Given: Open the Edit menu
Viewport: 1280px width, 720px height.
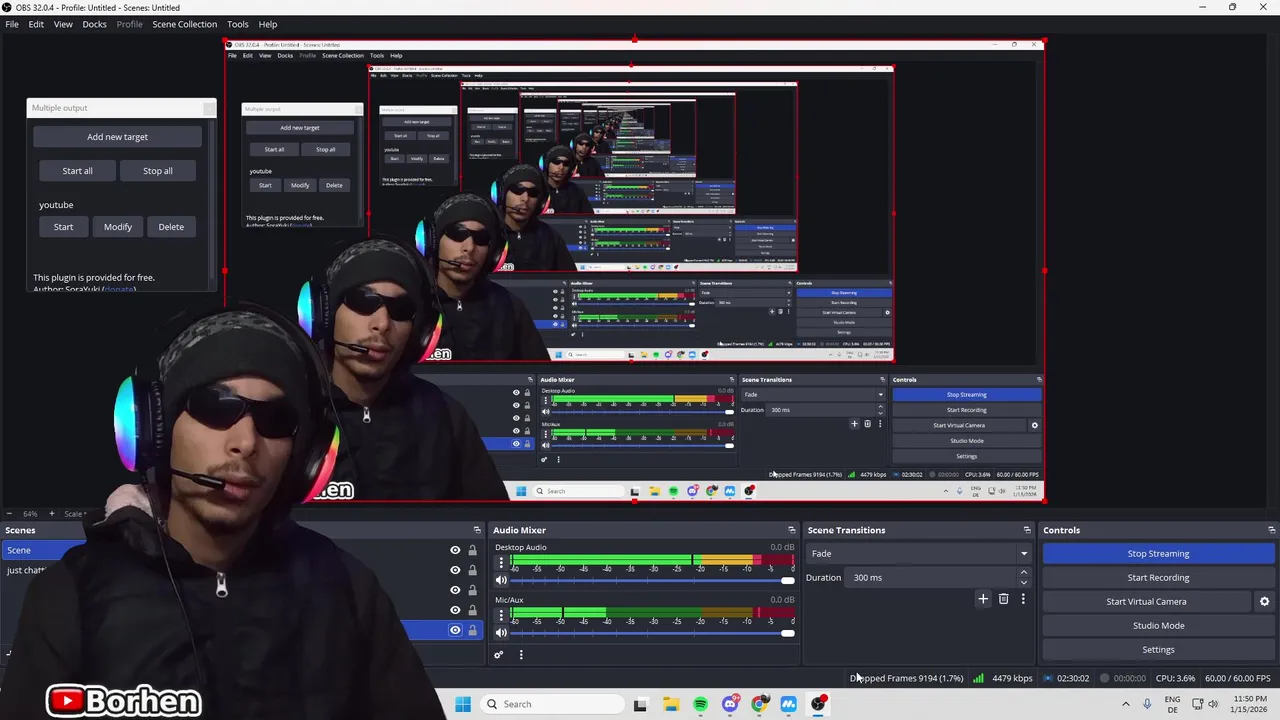Looking at the screenshot, I should pos(36,24).
